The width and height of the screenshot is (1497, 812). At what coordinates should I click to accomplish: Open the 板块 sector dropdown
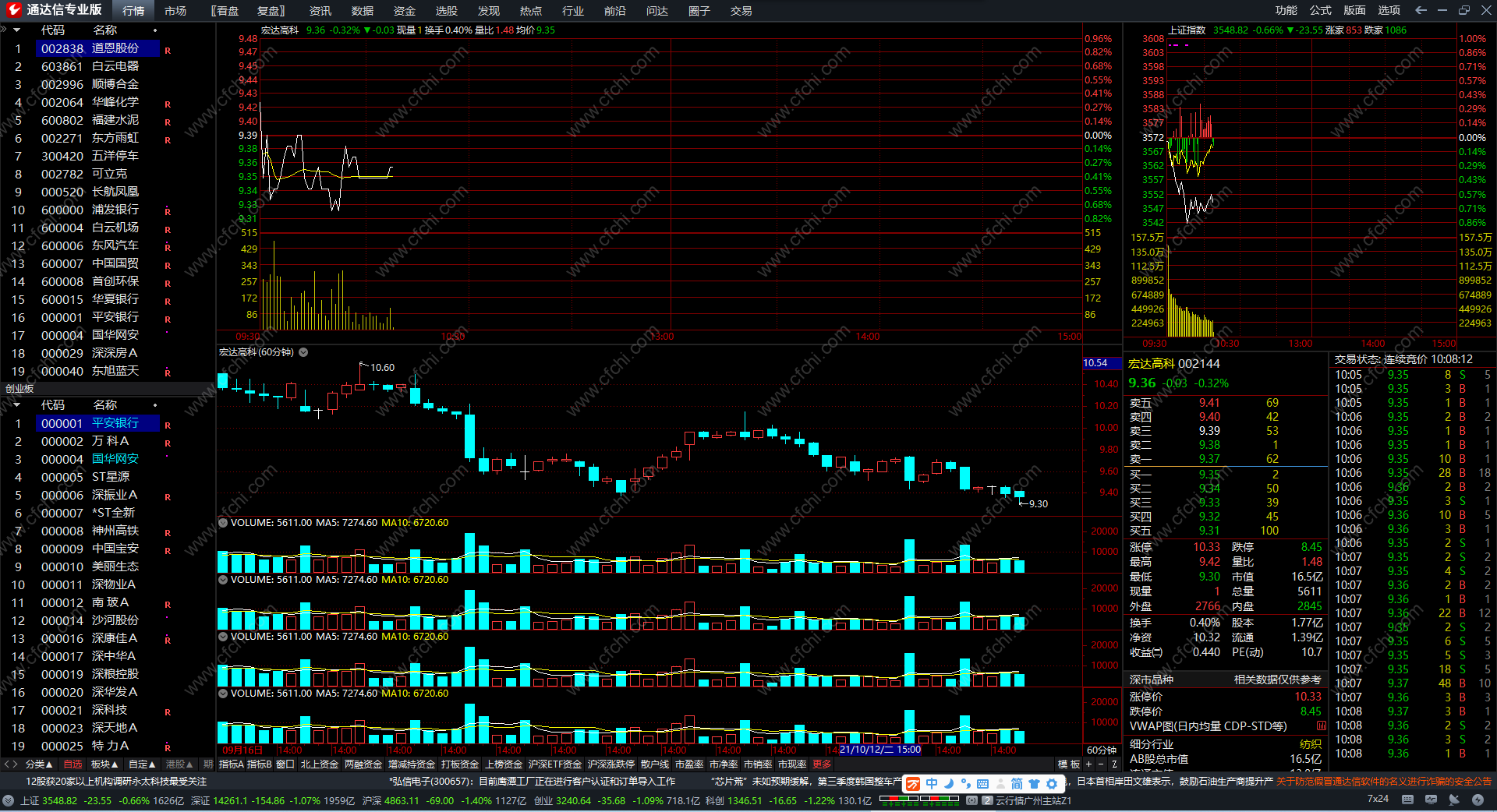pyautogui.click(x=104, y=764)
